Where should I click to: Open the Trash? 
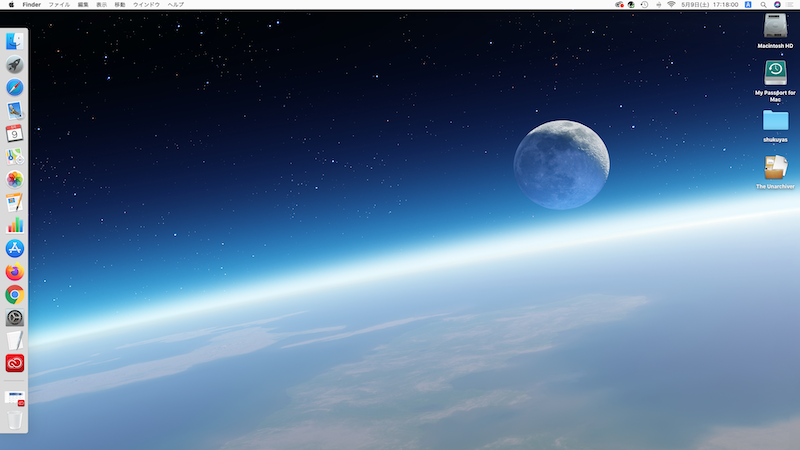[14, 420]
